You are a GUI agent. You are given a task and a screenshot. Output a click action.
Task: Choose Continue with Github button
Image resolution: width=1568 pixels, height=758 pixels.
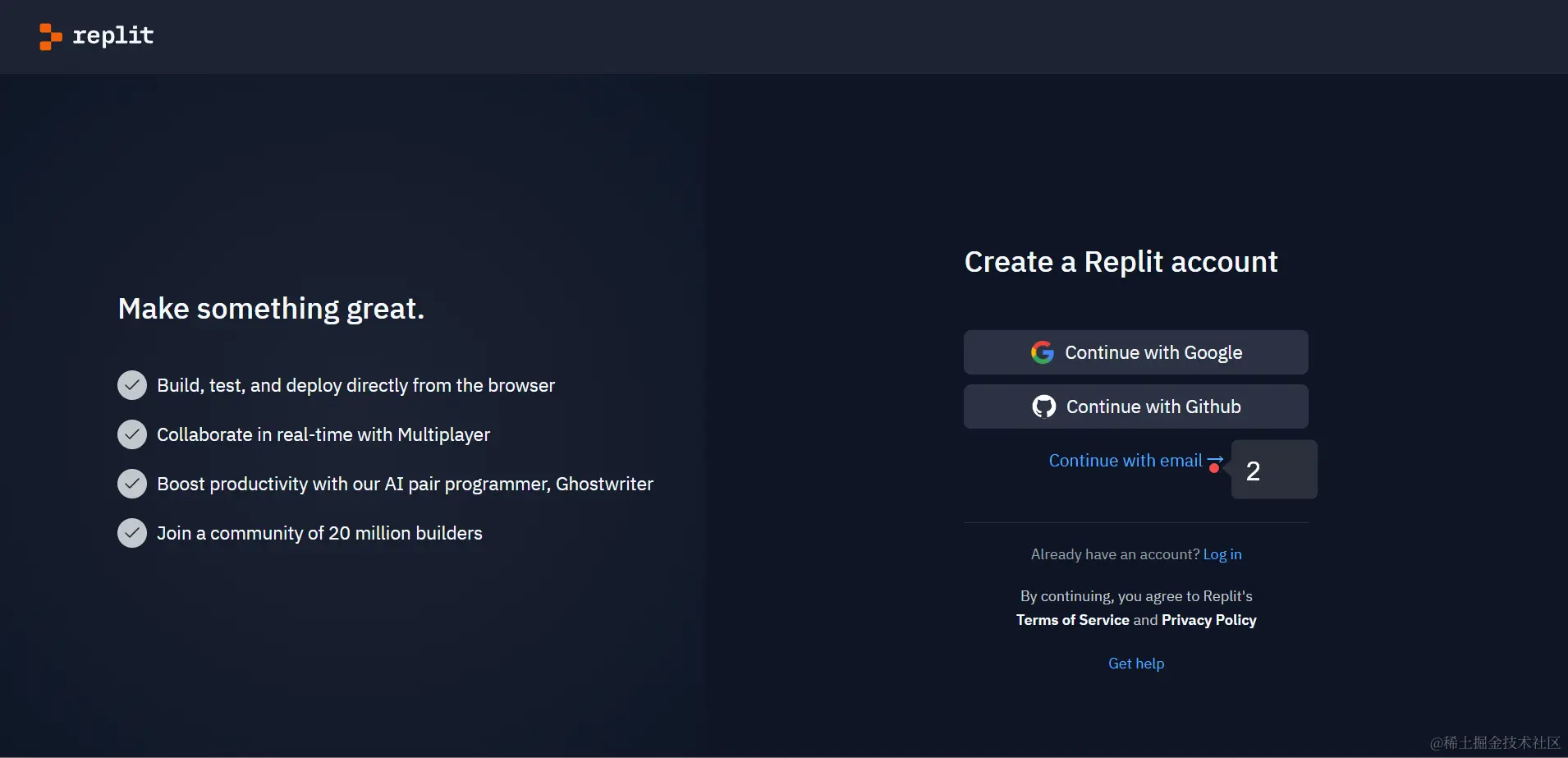1136,407
